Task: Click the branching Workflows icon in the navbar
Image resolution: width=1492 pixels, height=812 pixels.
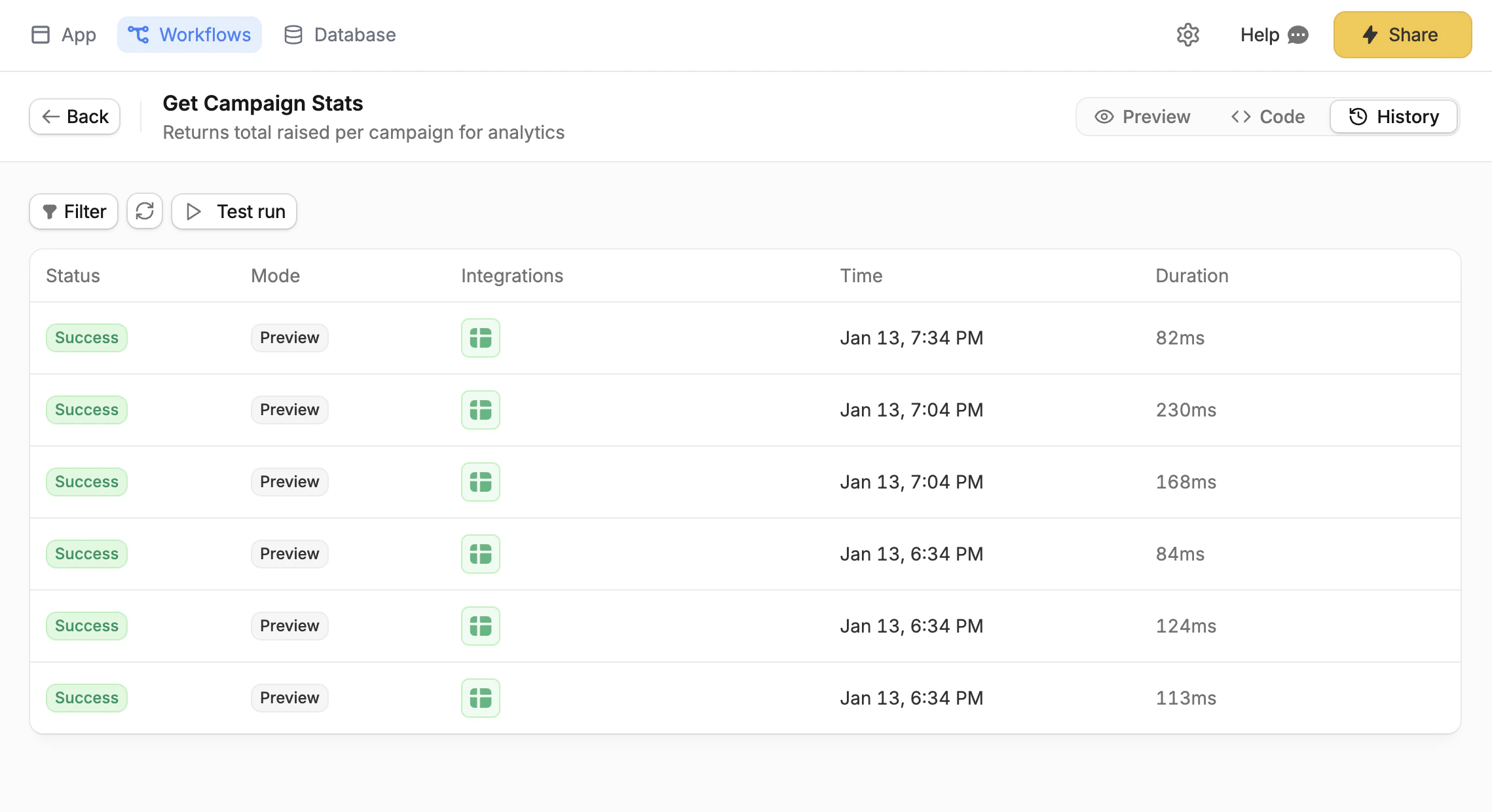Action: point(140,34)
